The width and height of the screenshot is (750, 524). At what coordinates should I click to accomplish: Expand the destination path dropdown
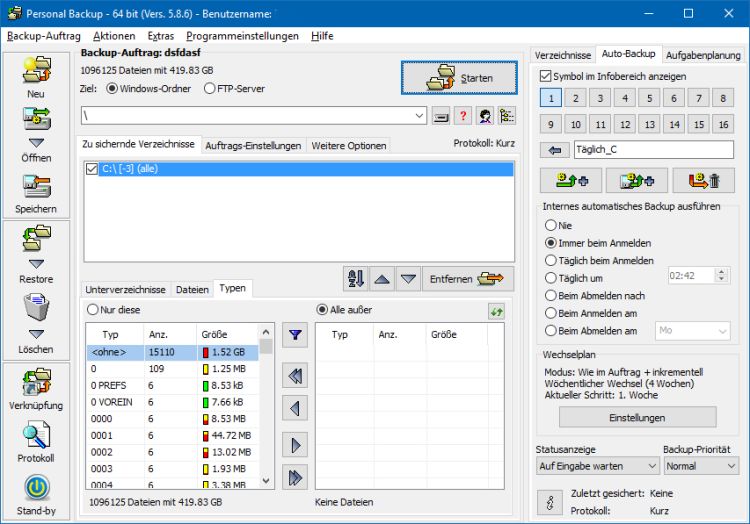(x=419, y=116)
